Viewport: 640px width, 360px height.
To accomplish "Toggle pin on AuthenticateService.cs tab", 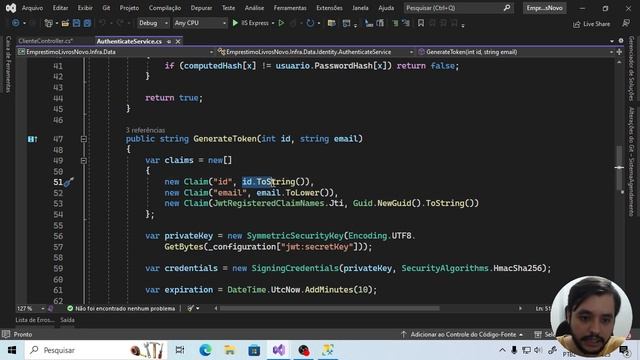I will 169,42.
